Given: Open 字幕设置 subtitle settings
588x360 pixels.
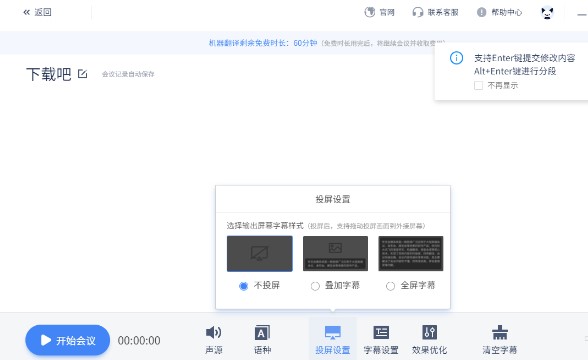Looking at the screenshot, I should coord(381,339).
